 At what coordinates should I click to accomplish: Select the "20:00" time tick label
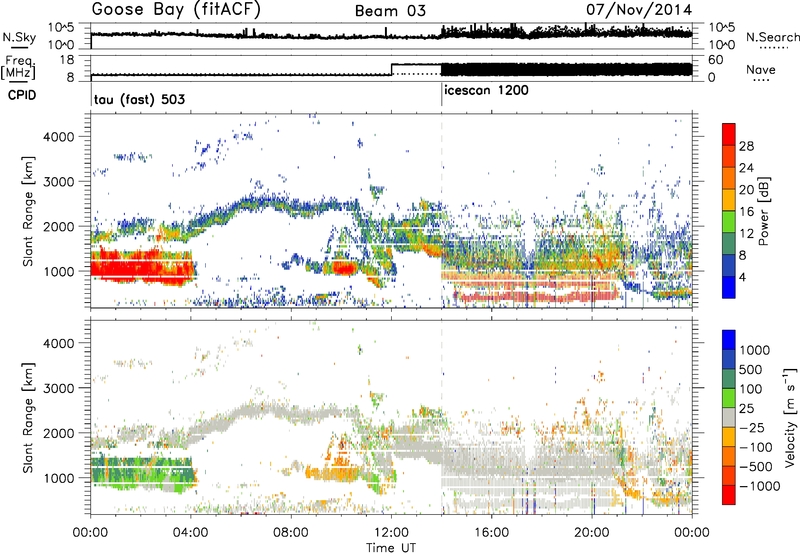[592, 533]
